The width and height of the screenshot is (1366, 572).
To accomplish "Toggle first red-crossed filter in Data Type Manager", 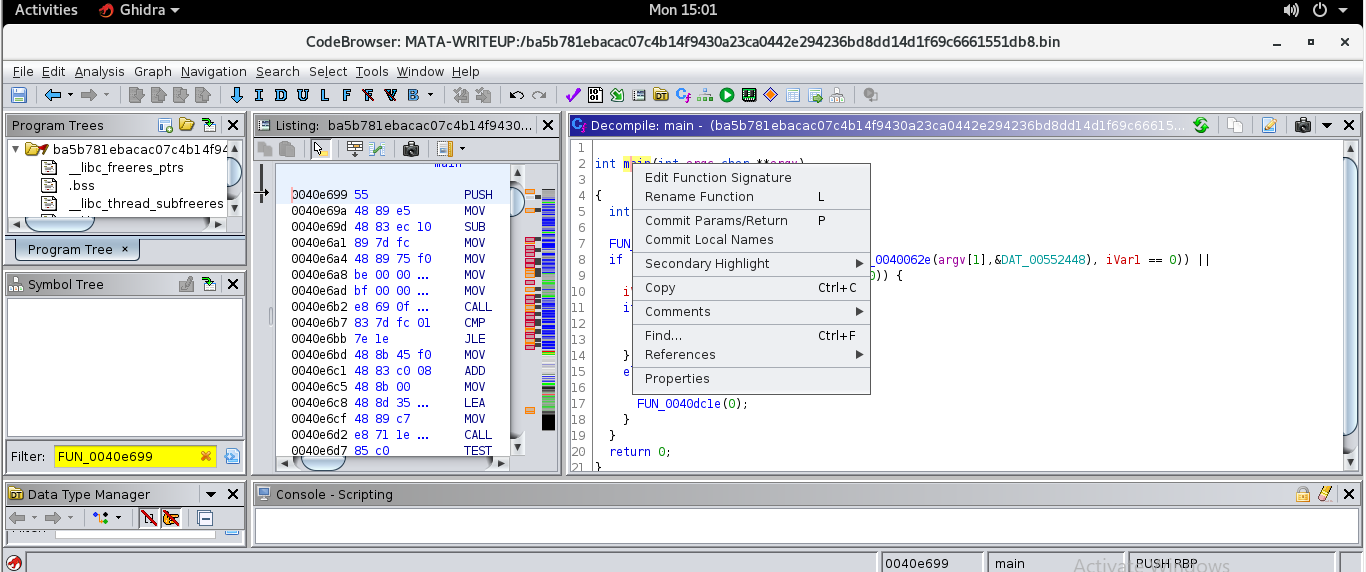I will [149, 518].
